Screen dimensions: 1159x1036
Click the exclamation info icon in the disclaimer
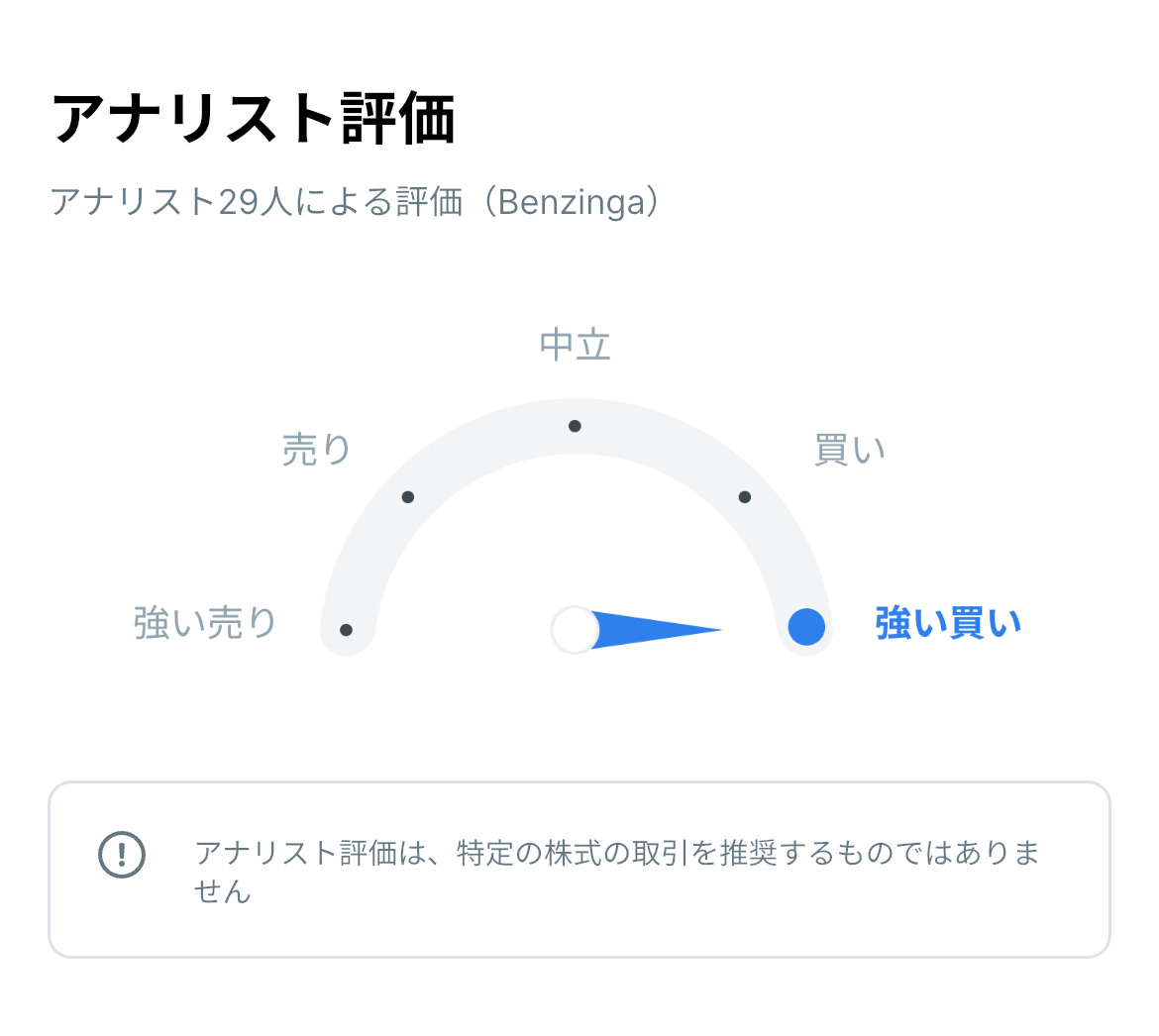tap(122, 854)
